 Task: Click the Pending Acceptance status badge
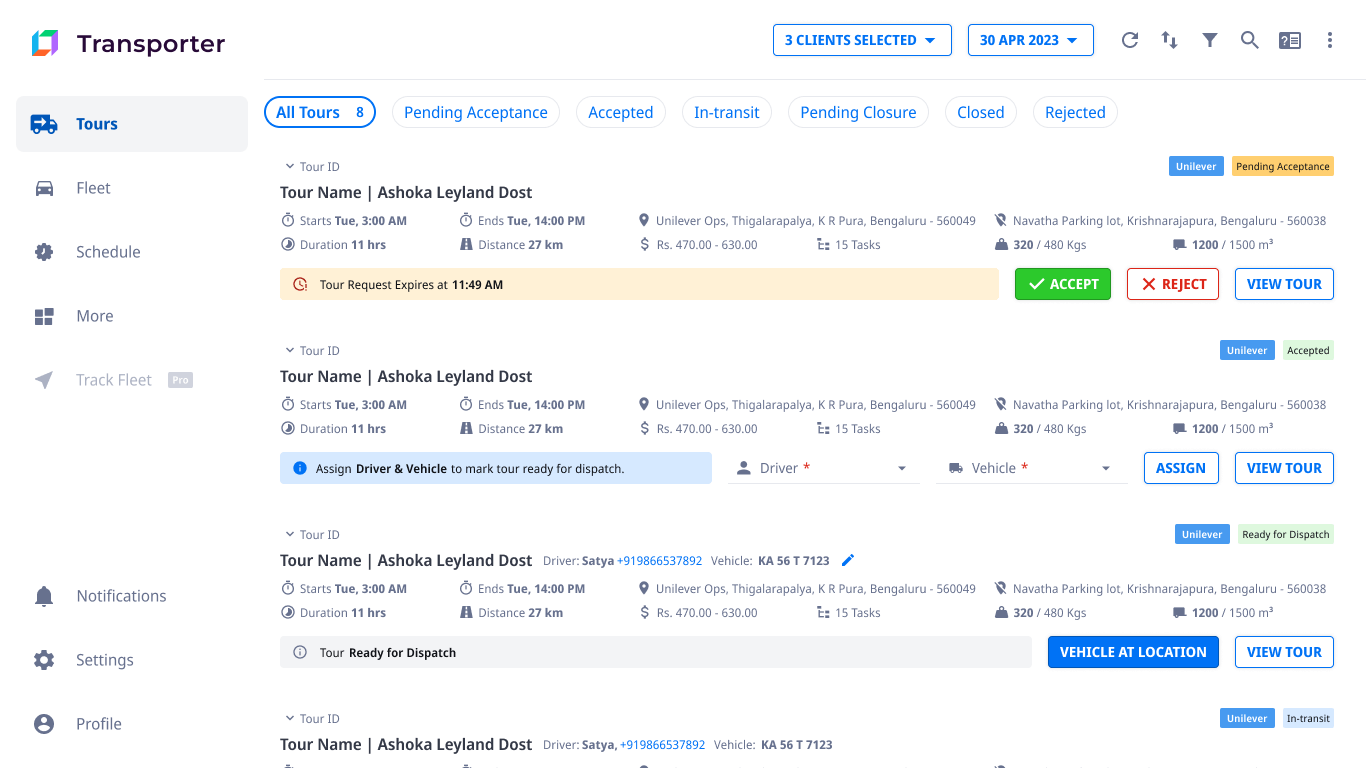tap(1283, 167)
